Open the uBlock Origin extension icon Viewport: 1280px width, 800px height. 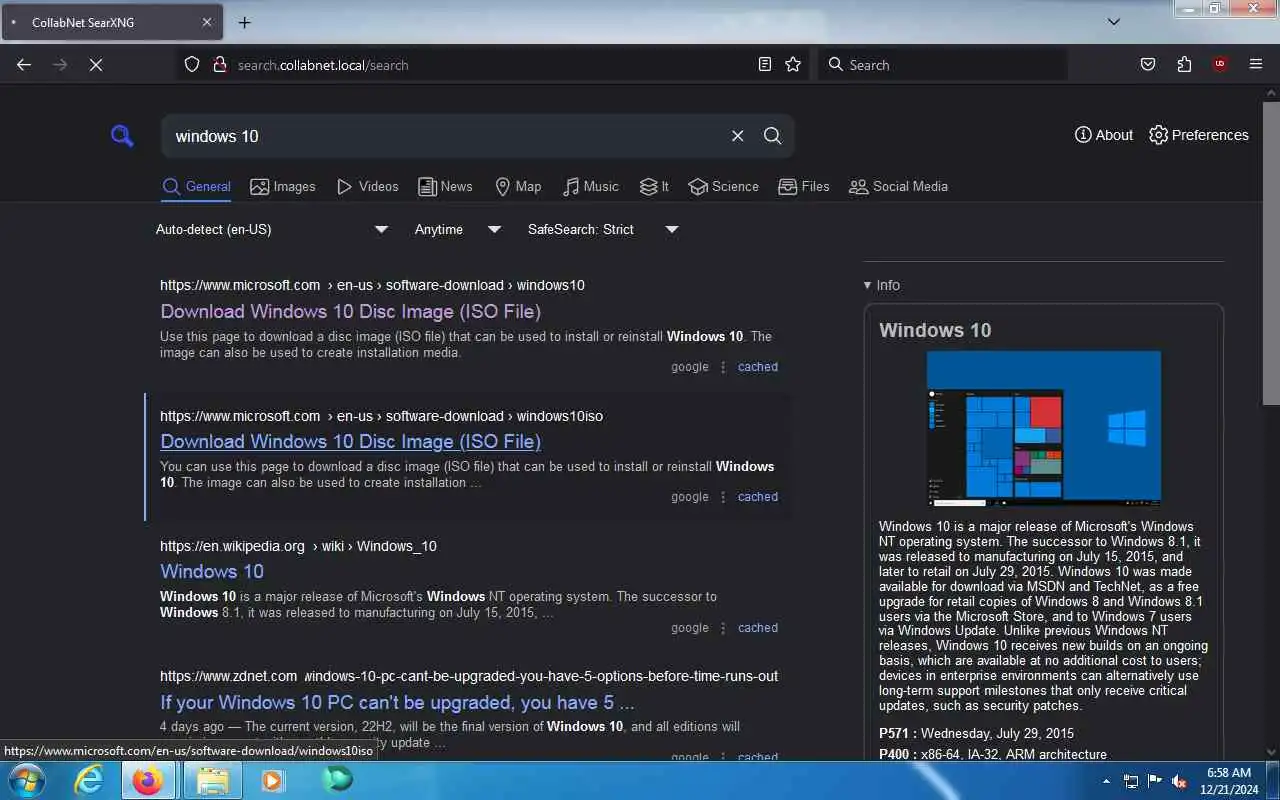(x=1219, y=64)
